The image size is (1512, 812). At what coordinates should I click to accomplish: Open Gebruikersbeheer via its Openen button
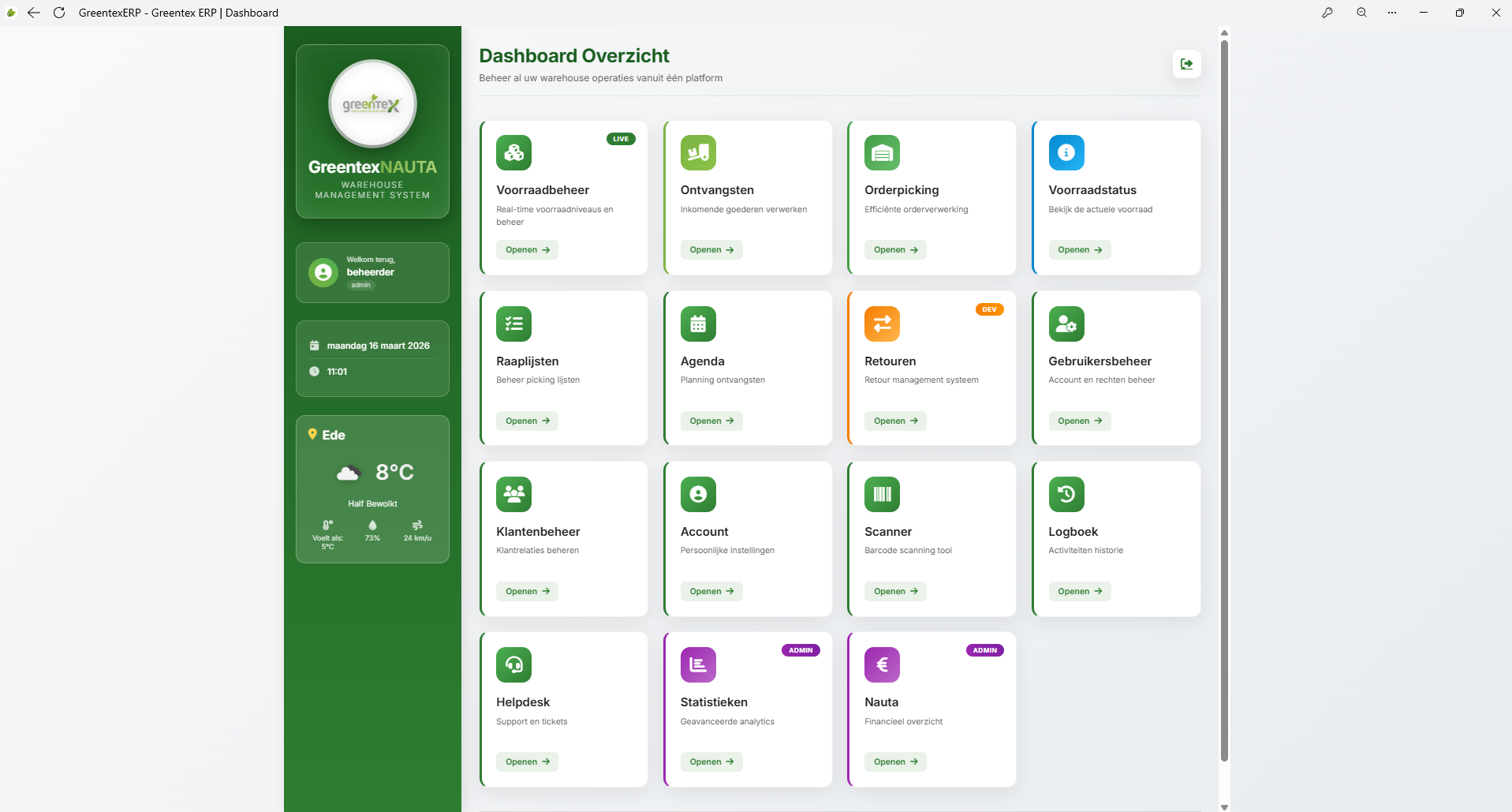[x=1080, y=421]
